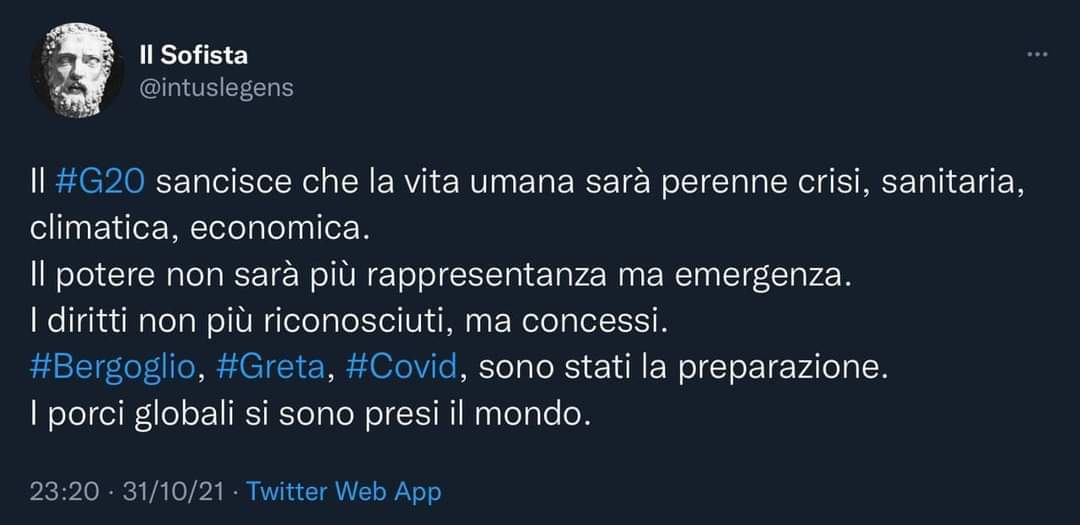The height and width of the screenshot is (525, 1080).
Task: Open the #G20 hashtag
Action: pyautogui.click(x=99, y=183)
